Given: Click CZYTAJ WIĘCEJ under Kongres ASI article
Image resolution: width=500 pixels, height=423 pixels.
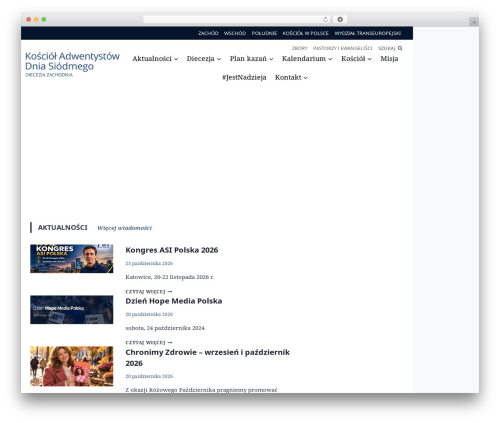Looking at the screenshot, I should [x=149, y=292].
